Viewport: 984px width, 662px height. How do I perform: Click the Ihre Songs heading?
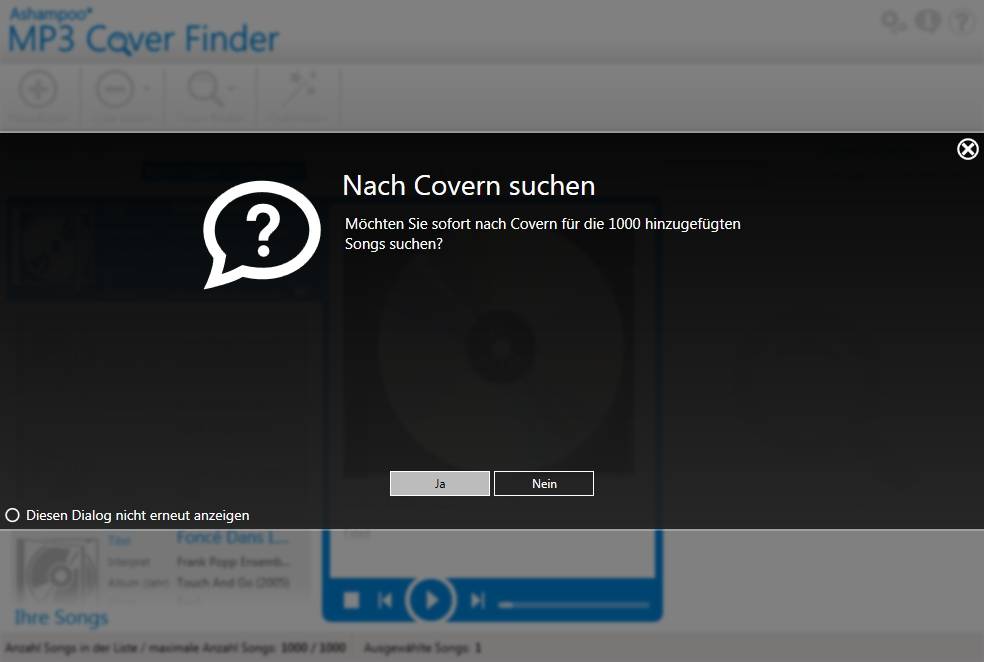tap(62, 617)
